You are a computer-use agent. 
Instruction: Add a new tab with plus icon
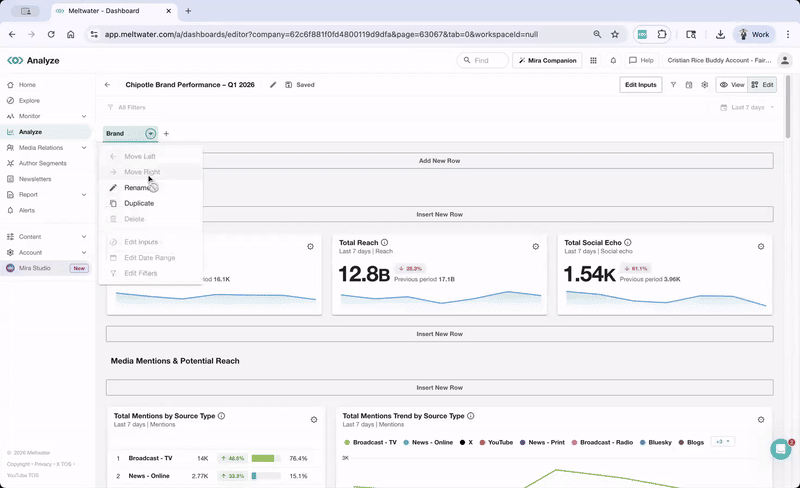point(166,134)
